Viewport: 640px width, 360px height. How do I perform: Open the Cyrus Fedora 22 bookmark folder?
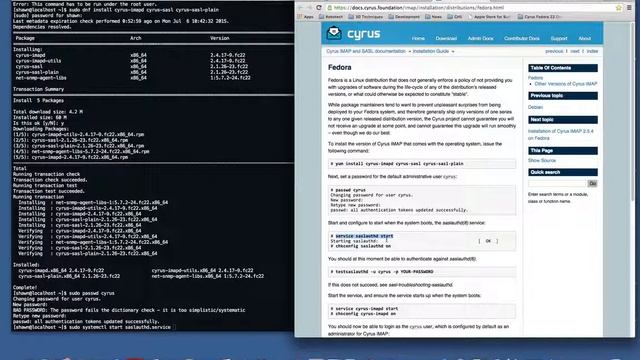[x=540, y=17]
